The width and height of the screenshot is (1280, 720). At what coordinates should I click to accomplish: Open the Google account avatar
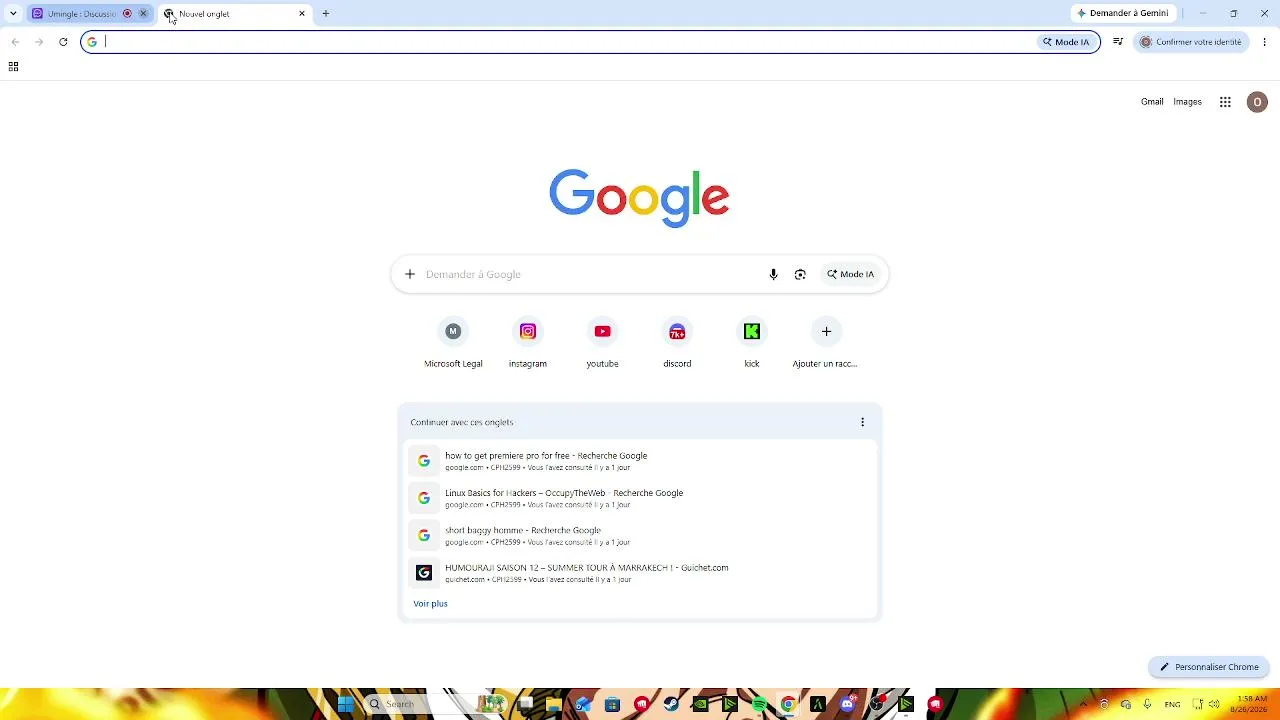(1257, 102)
